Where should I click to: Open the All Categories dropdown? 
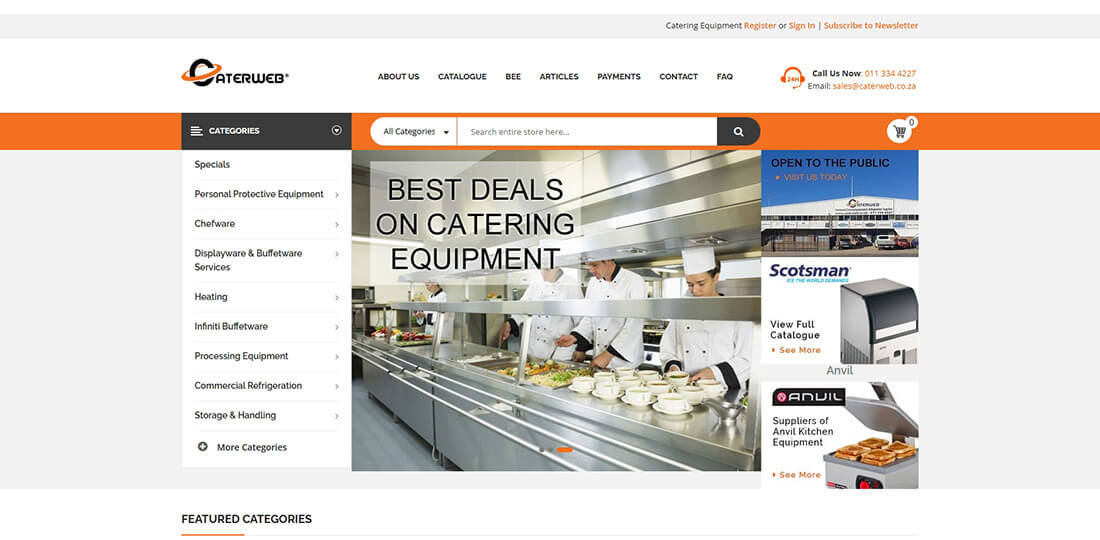click(x=414, y=131)
